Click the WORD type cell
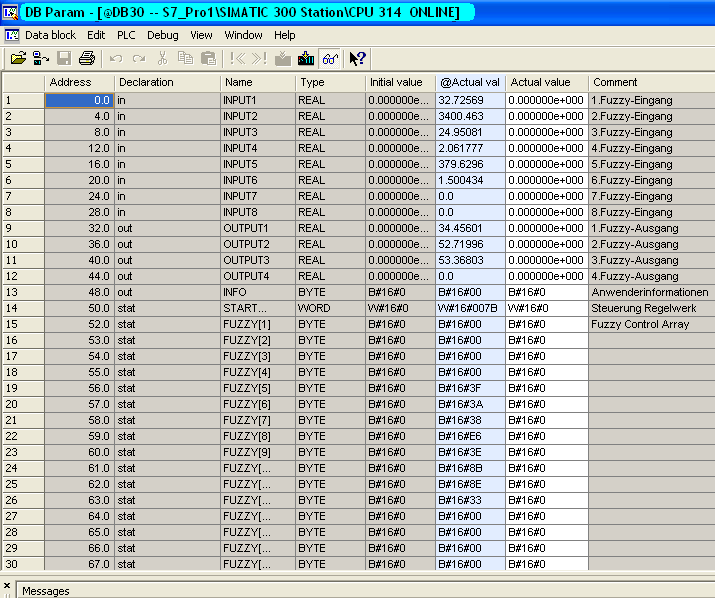This screenshot has width=715, height=598. [x=331, y=308]
